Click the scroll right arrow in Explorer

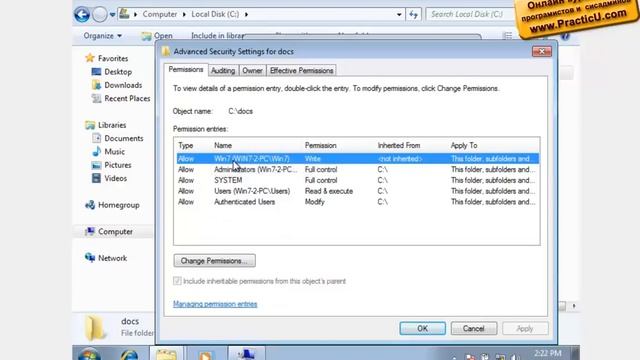(x=573, y=306)
